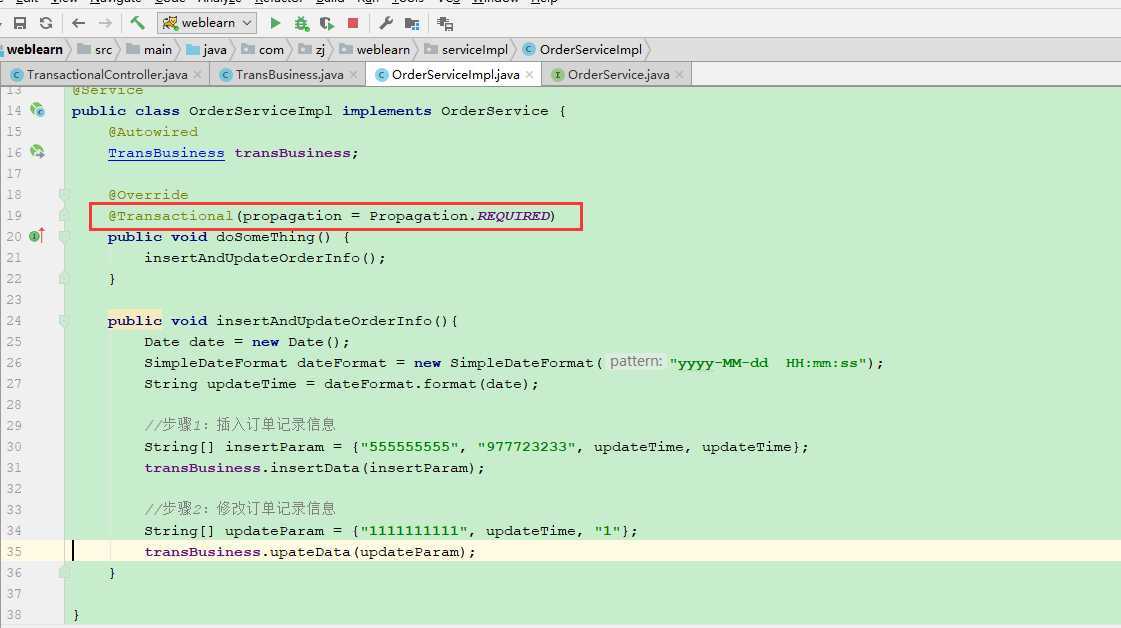The width and height of the screenshot is (1121, 628).
Task: Click the Save All toolbar icon
Action: pos(20,24)
